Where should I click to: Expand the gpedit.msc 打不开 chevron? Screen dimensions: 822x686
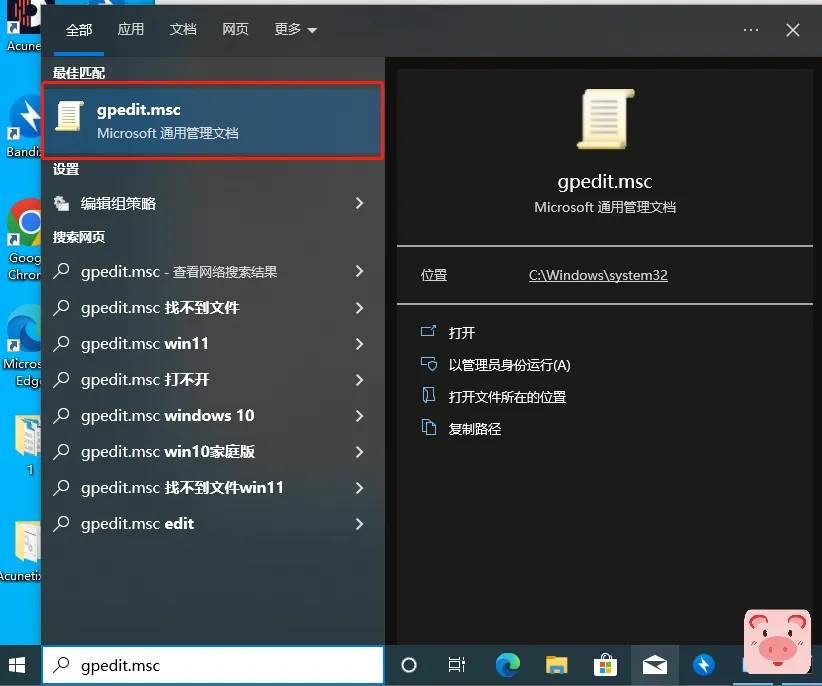pos(360,379)
